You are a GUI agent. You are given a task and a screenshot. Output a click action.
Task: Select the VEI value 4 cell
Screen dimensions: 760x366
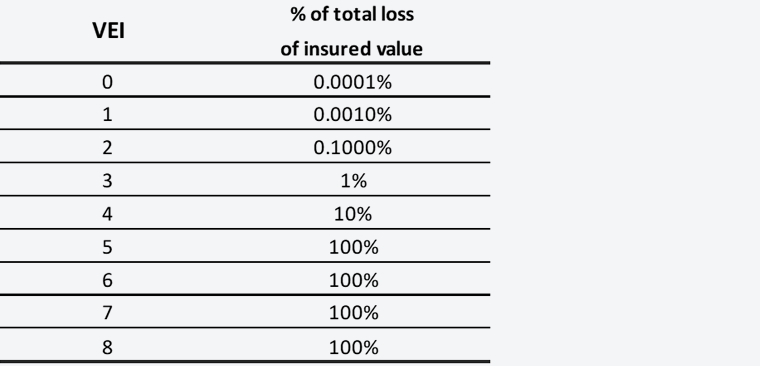click(x=108, y=214)
